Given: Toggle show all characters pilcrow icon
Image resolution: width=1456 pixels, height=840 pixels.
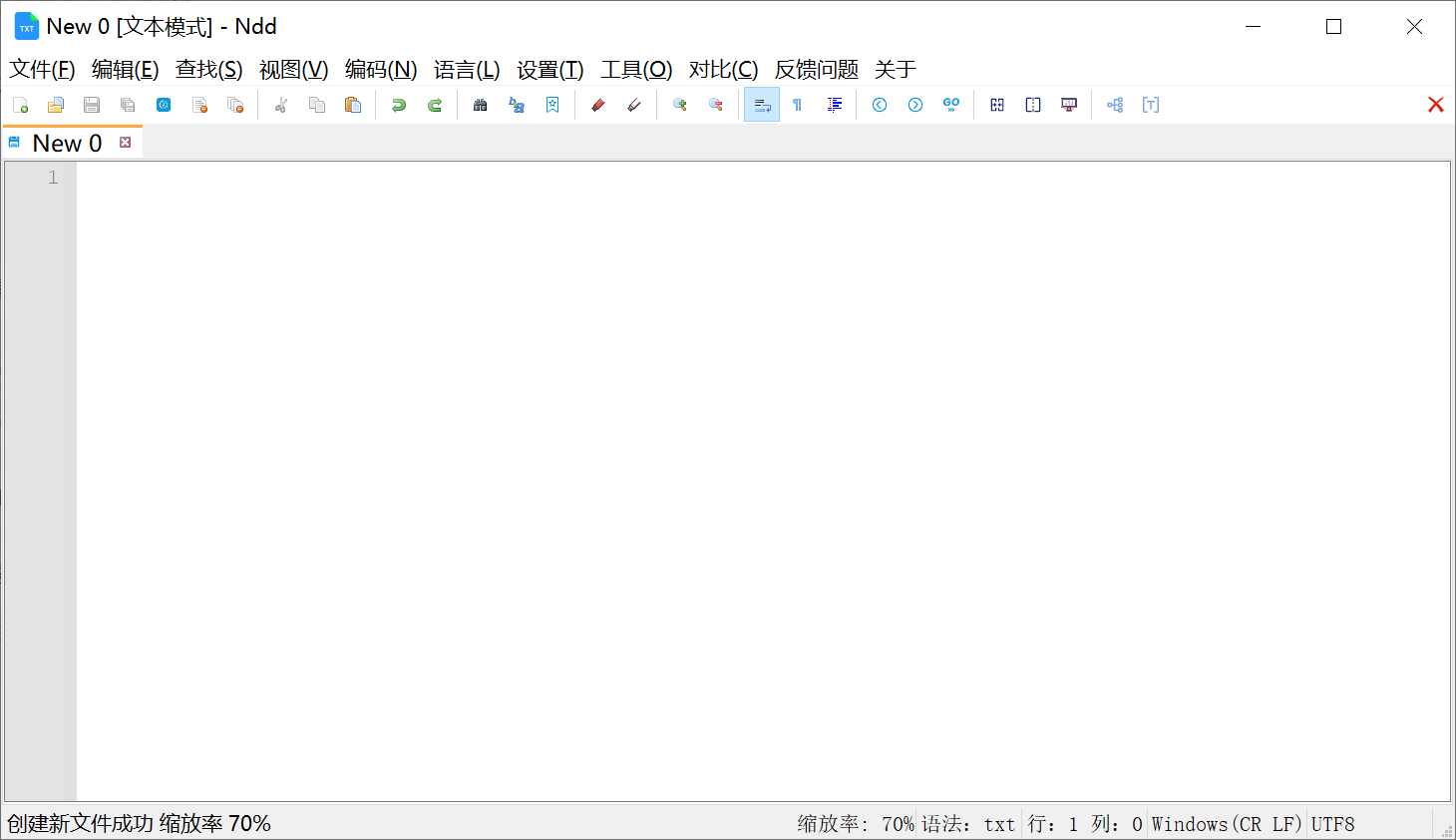Looking at the screenshot, I should [798, 105].
